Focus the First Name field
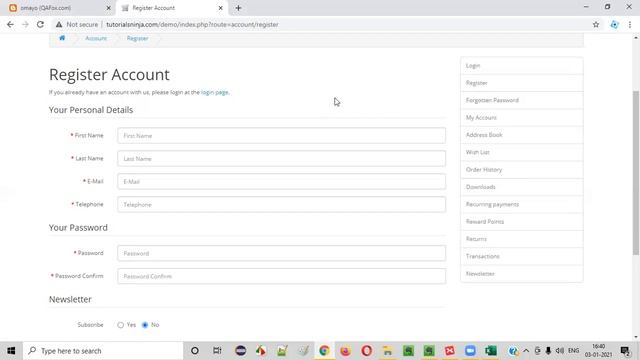640x360 pixels. click(x=281, y=136)
